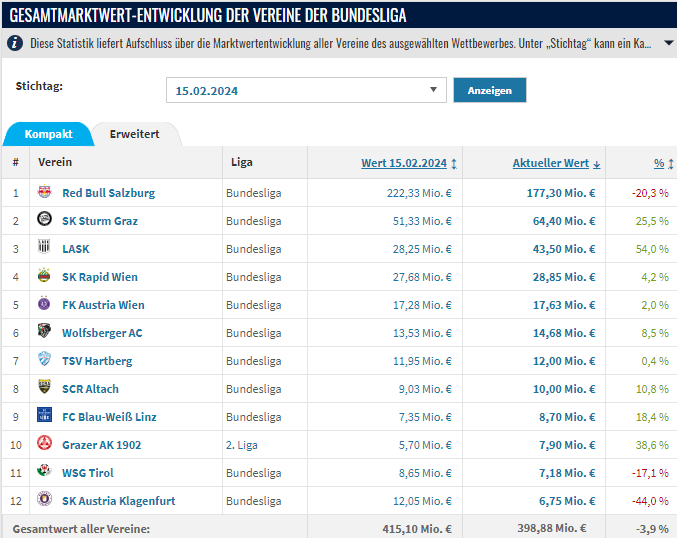Click the TSV Hartberg club crest
The height and width of the screenshot is (538, 677).
pos(44,359)
